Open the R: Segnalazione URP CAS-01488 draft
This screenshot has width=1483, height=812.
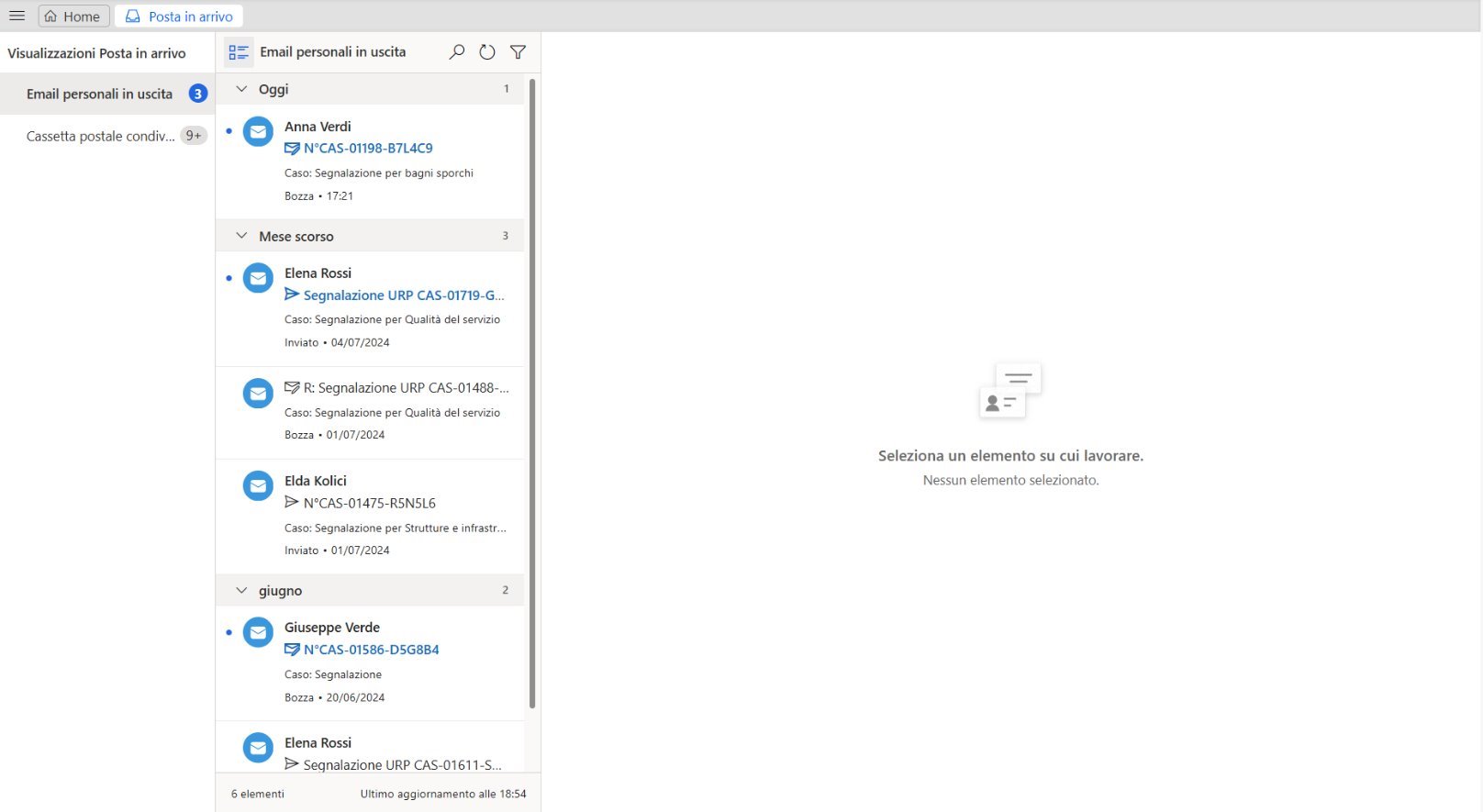click(406, 388)
